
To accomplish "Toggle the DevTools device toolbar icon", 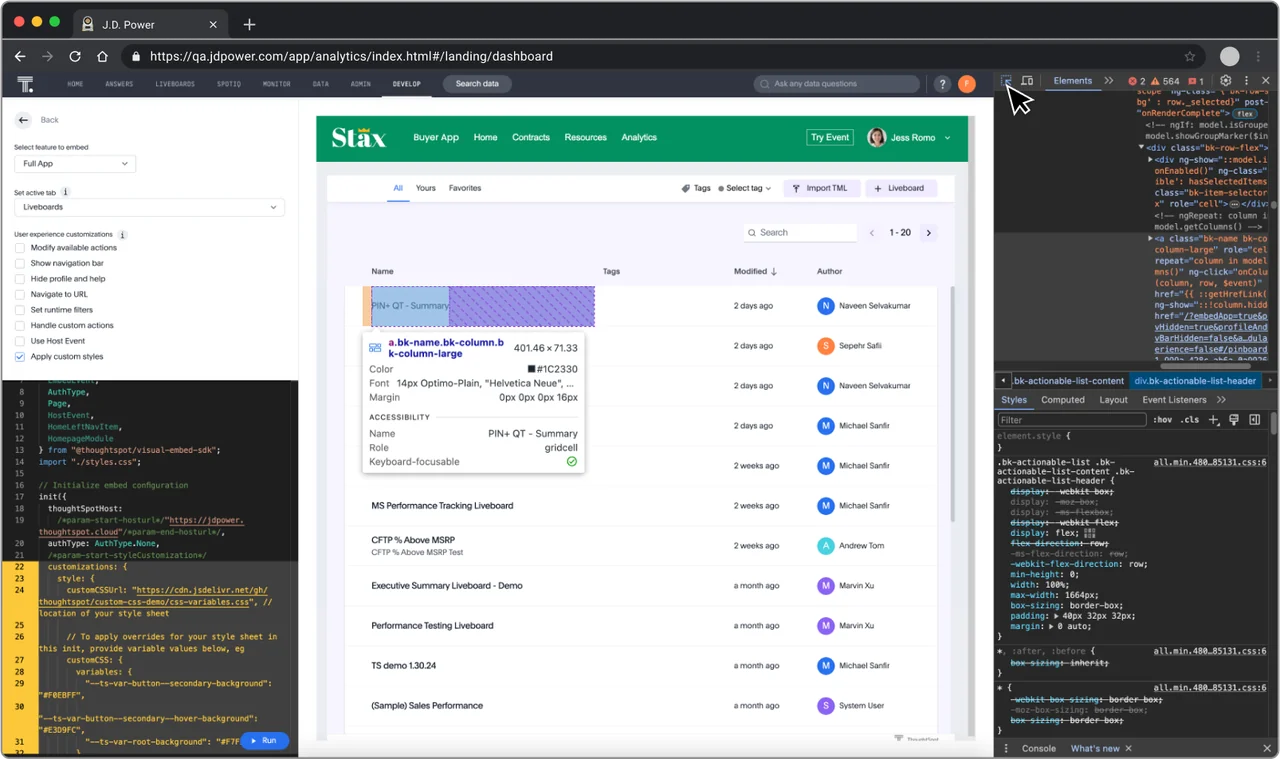I will click(1027, 81).
